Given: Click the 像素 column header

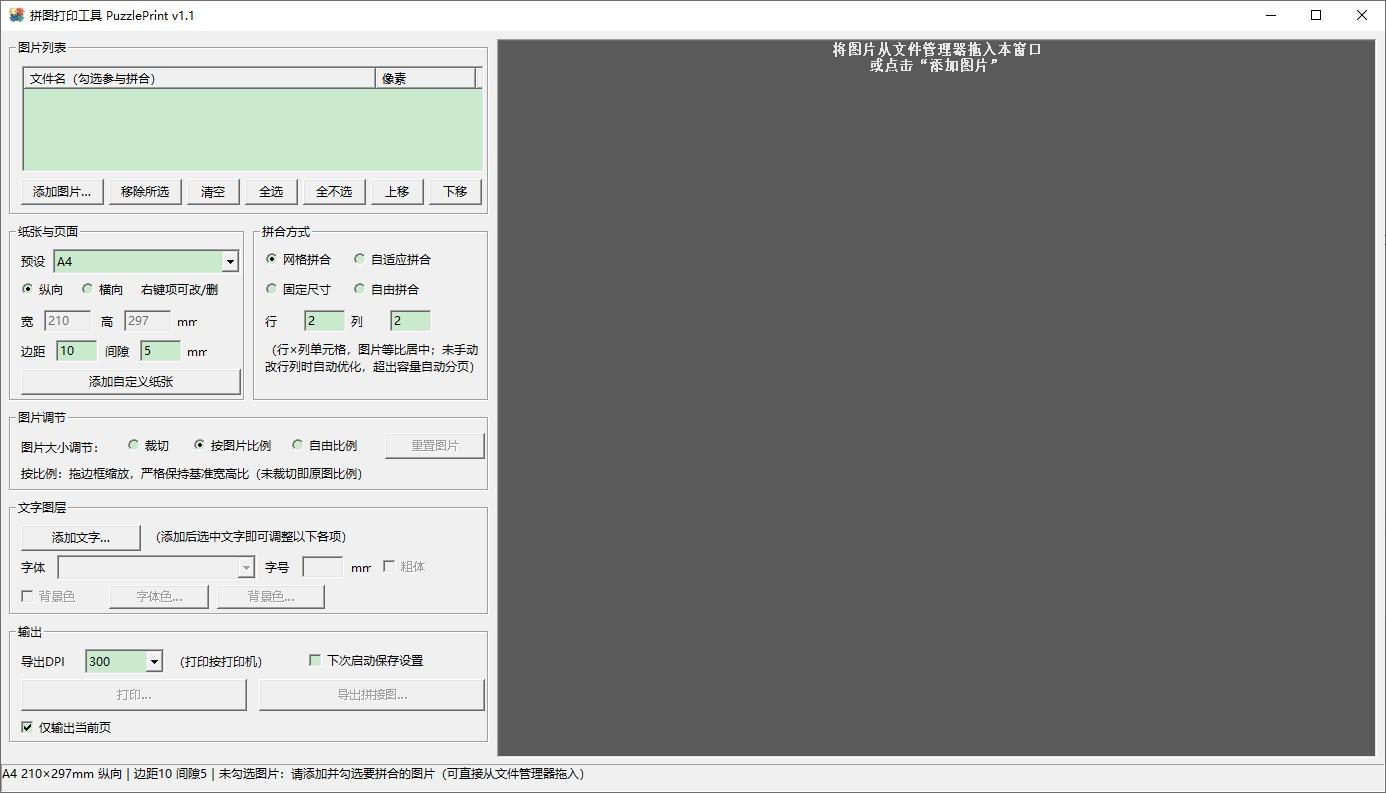Looking at the screenshot, I should [x=426, y=78].
